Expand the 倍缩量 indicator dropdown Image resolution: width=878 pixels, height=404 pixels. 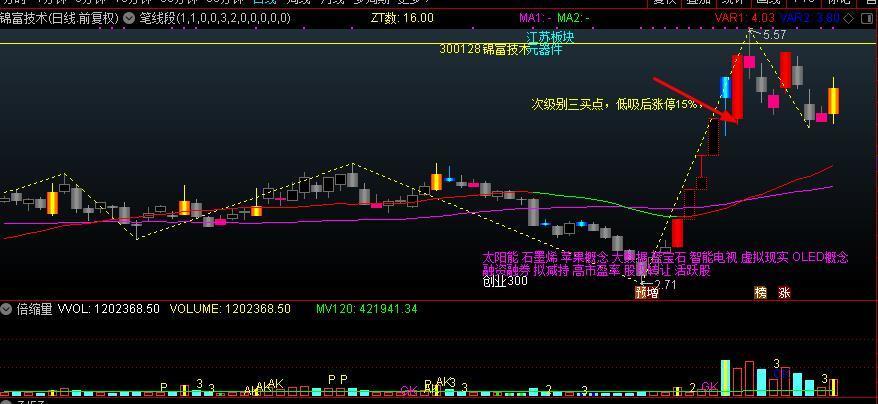pyautogui.click(x=7, y=309)
